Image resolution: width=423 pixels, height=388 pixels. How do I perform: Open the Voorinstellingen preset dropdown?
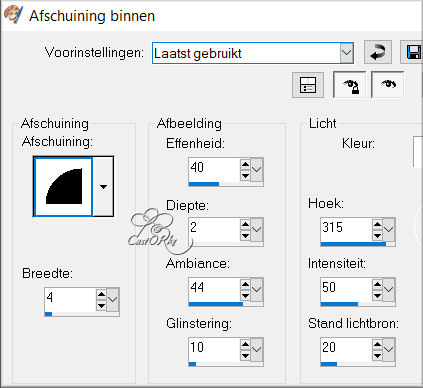coord(346,53)
